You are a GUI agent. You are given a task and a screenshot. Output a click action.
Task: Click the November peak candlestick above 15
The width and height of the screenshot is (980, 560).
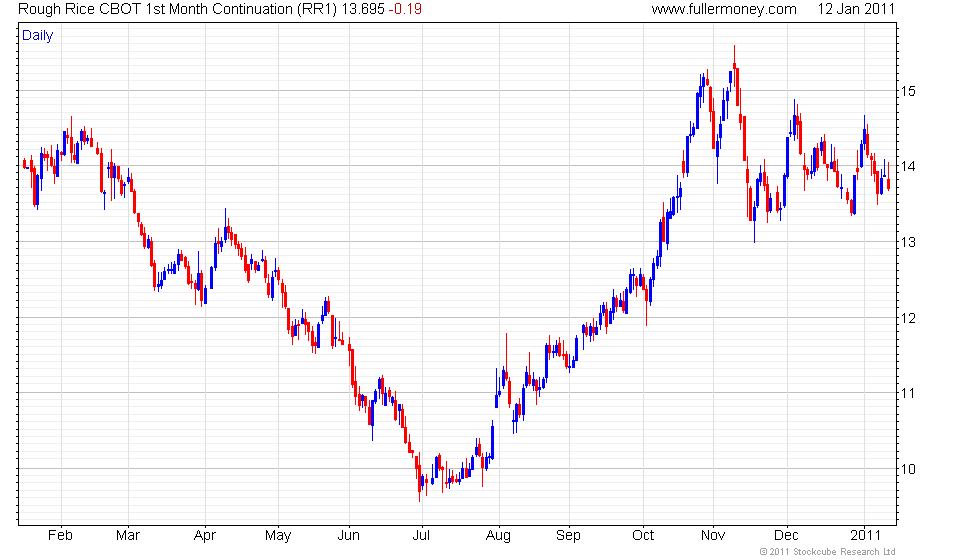pyautogui.click(x=734, y=65)
